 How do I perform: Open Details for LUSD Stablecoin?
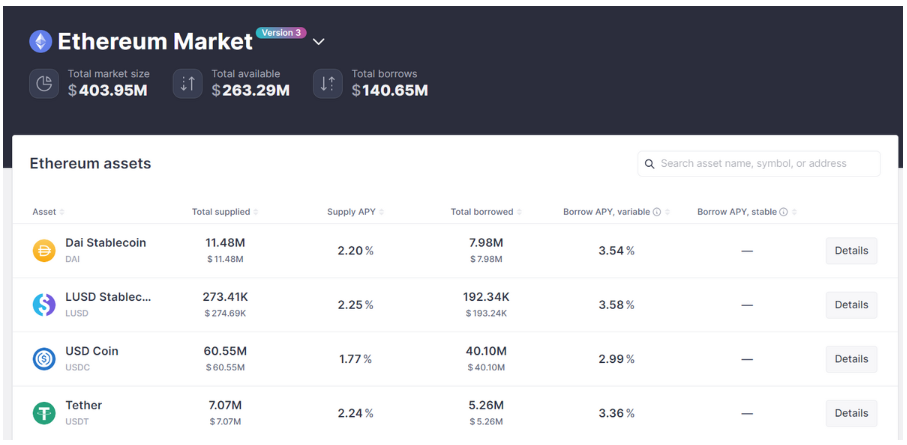click(851, 305)
